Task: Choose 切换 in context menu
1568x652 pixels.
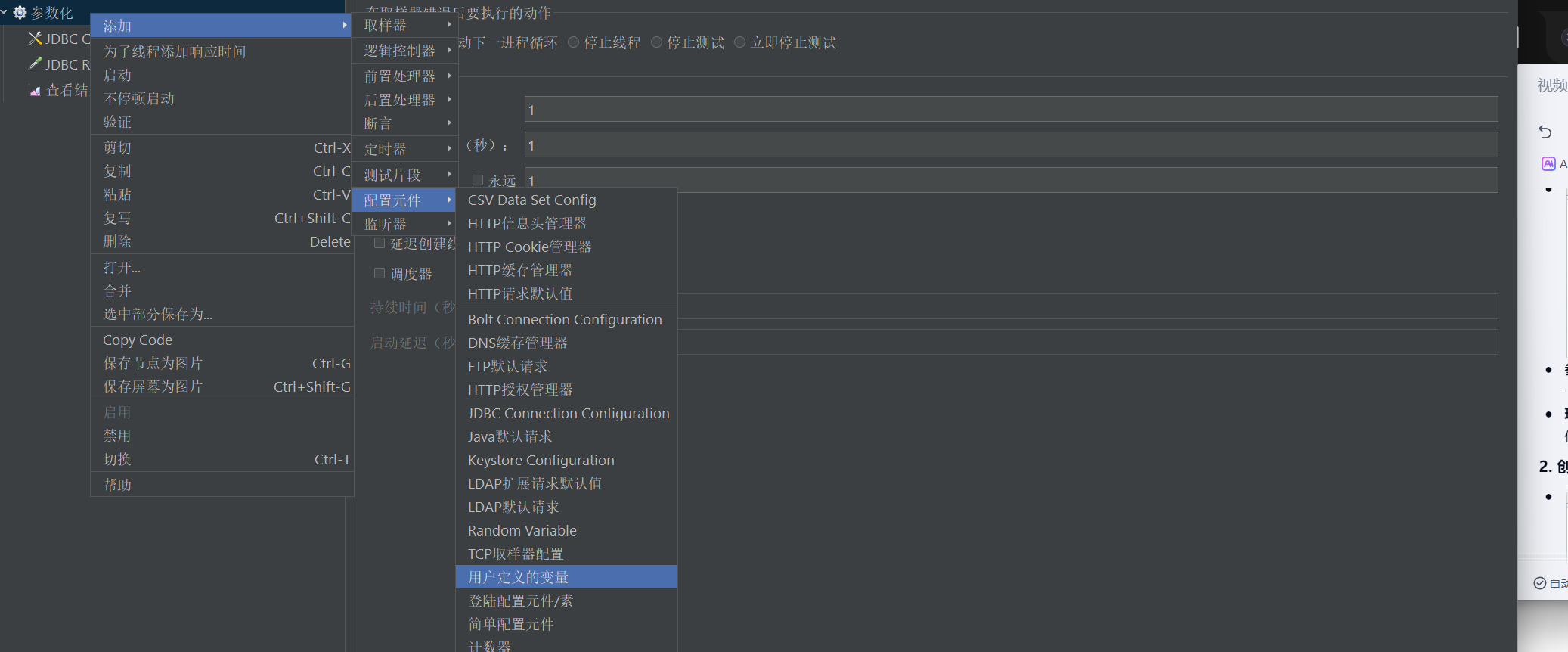Action: point(222,459)
